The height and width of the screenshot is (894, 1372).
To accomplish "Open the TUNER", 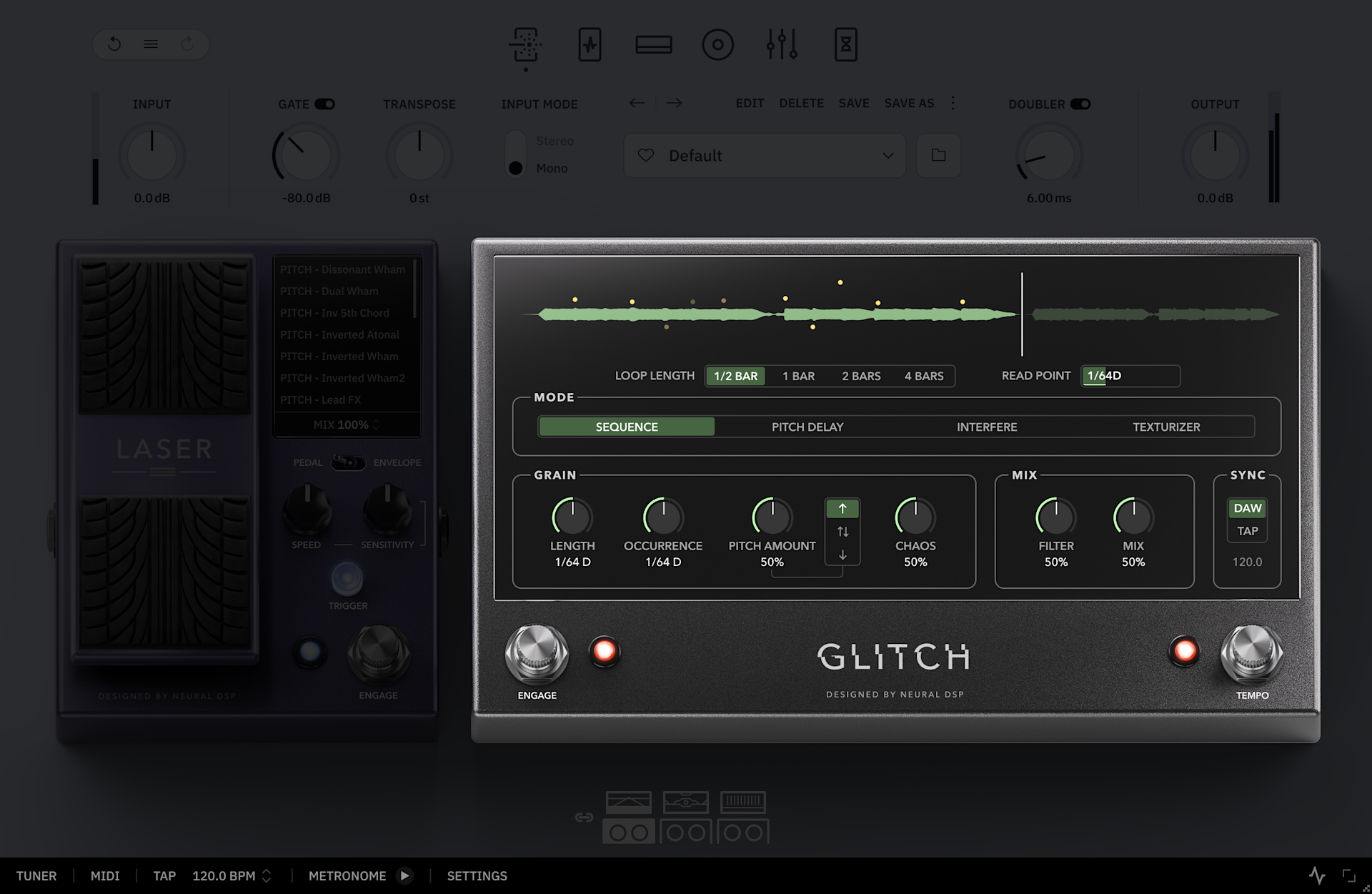I will click(x=36, y=875).
